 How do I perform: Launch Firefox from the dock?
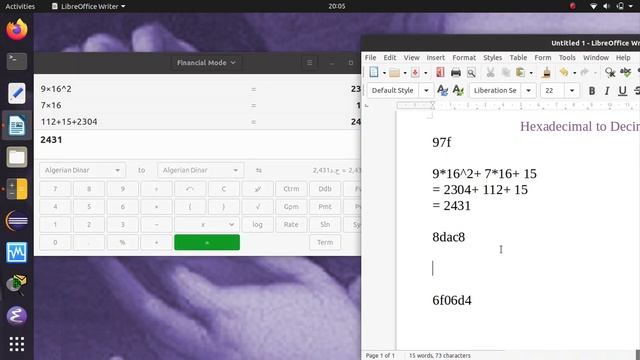pyautogui.click(x=17, y=29)
